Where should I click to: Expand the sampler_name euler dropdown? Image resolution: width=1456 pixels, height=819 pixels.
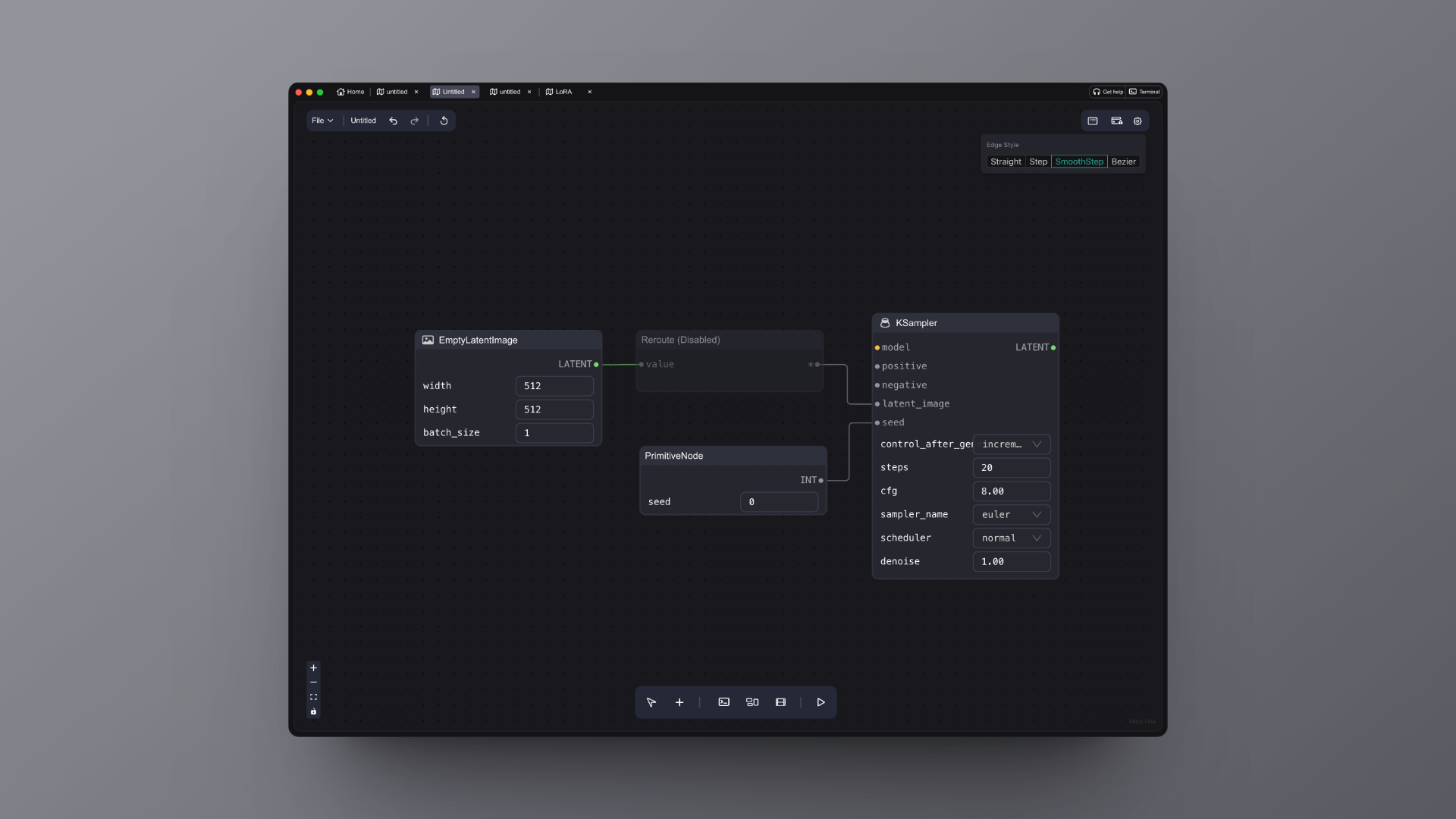(1011, 515)
